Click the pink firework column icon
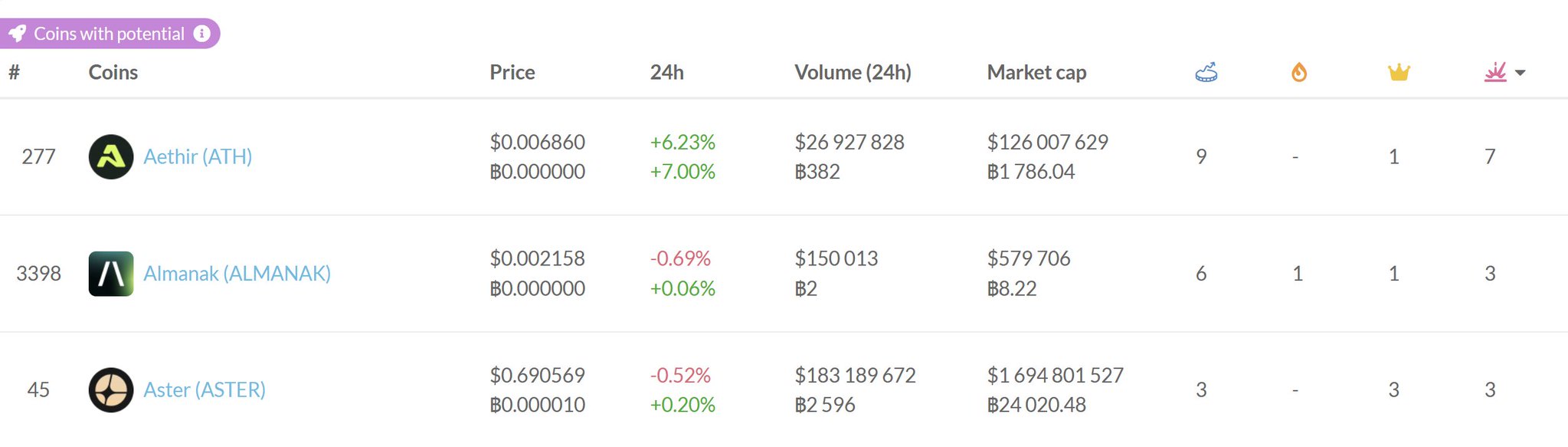The height and width of the screenshot is (447, 1568). tap(1494, 73)
